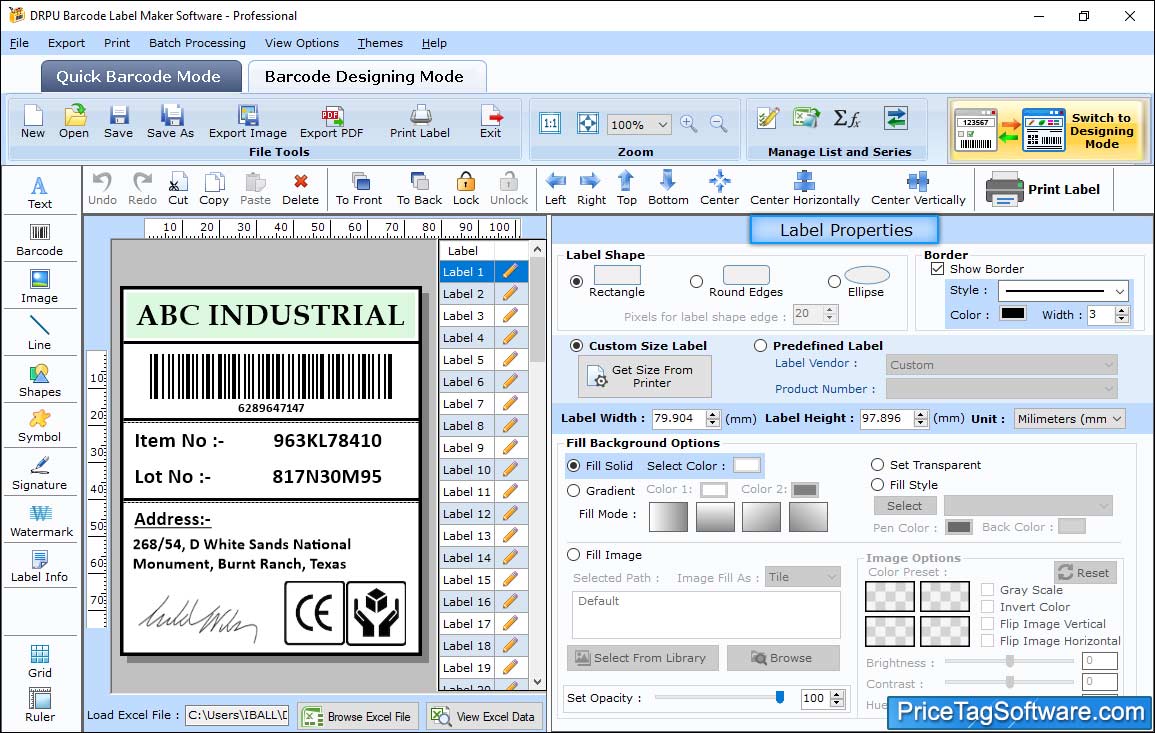The image size is (1155, 733).
Task: Open the File menu
Action: pos(19,43)
